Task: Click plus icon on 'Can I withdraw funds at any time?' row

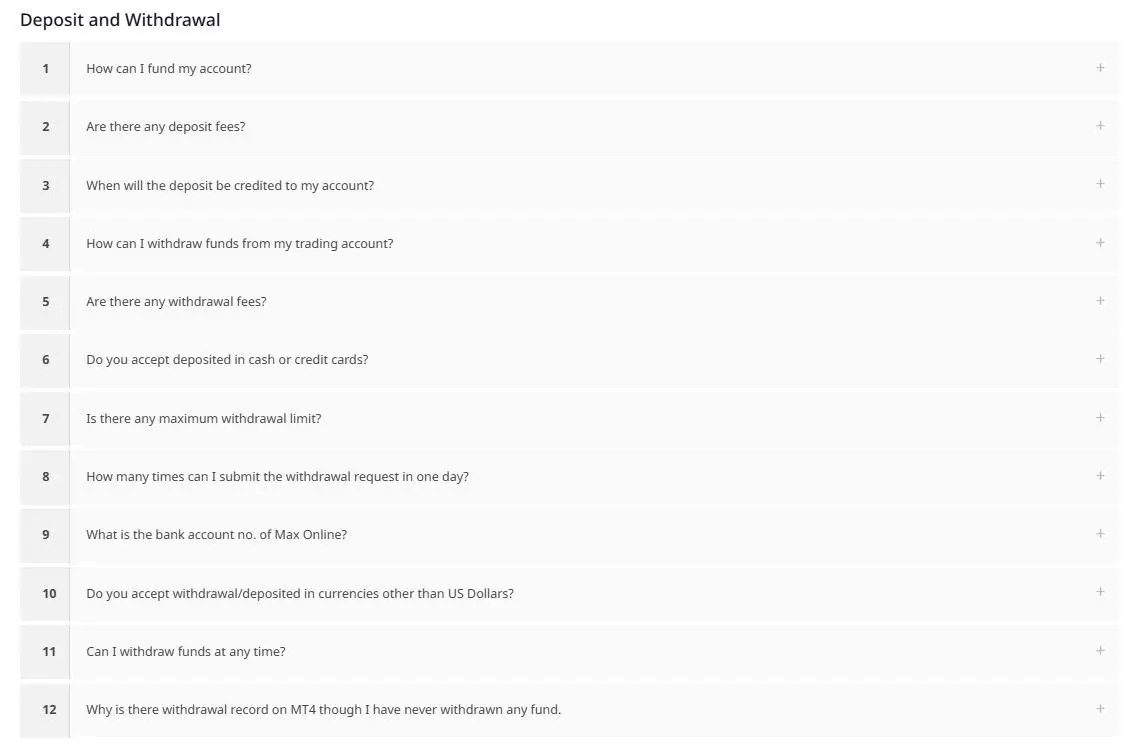Action: (x=1100, y=651)
